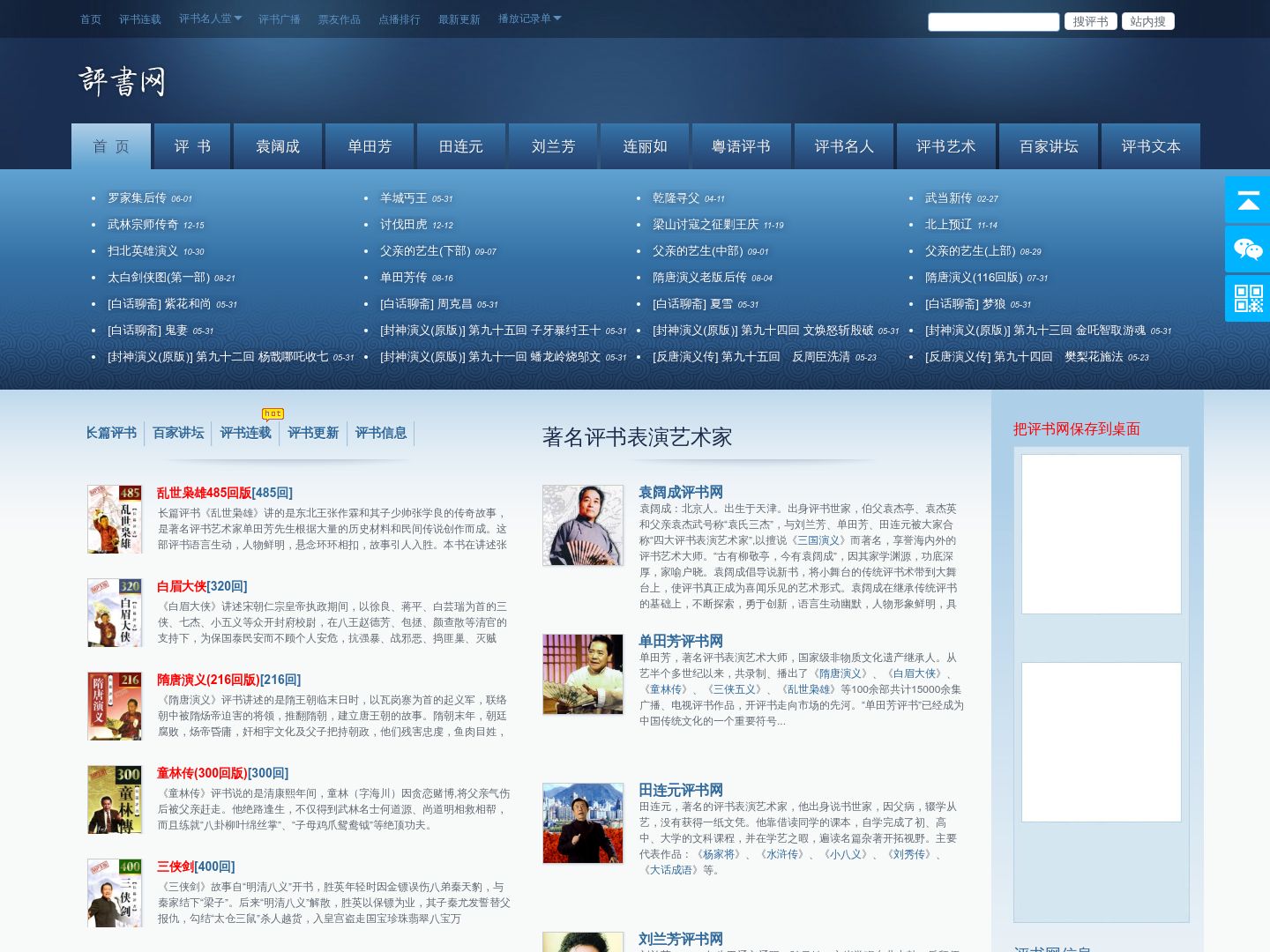Click the 評書网 site logo
This screenshot has height=952, width=1270.
pyautogui.click(x=123, y=81)
